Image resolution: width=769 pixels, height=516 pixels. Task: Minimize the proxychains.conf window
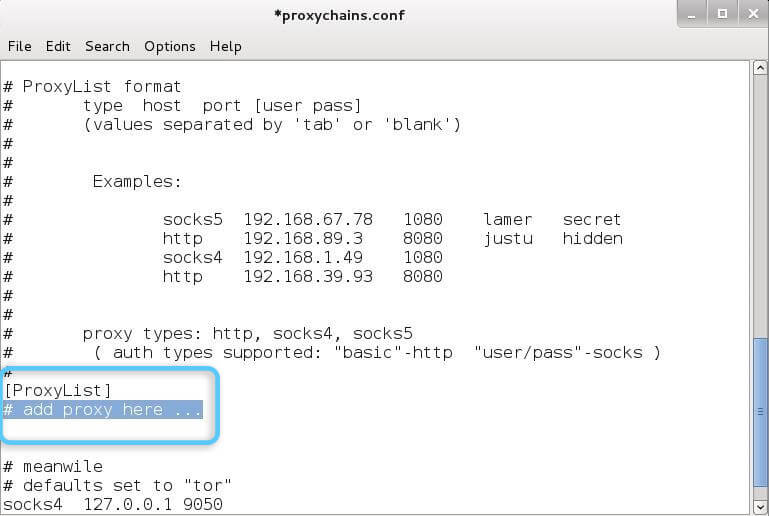(x=692, y=14)
